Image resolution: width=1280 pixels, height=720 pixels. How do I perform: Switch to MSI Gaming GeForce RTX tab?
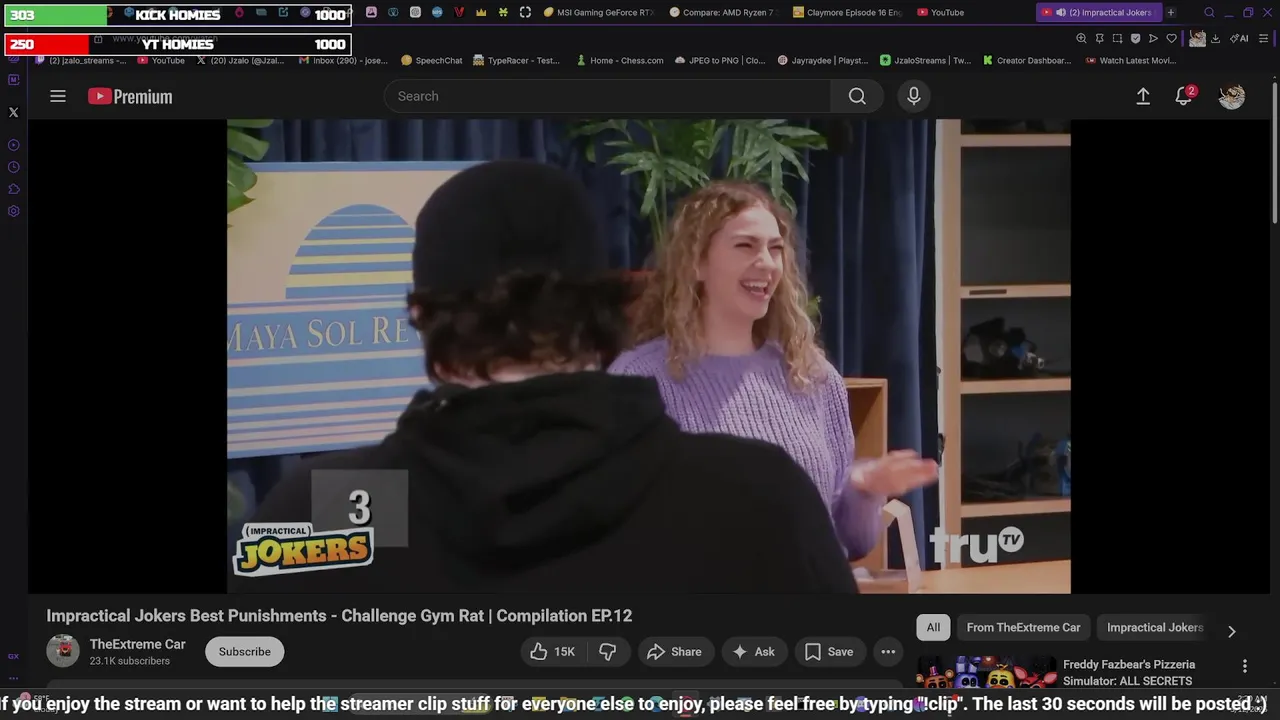599,12
